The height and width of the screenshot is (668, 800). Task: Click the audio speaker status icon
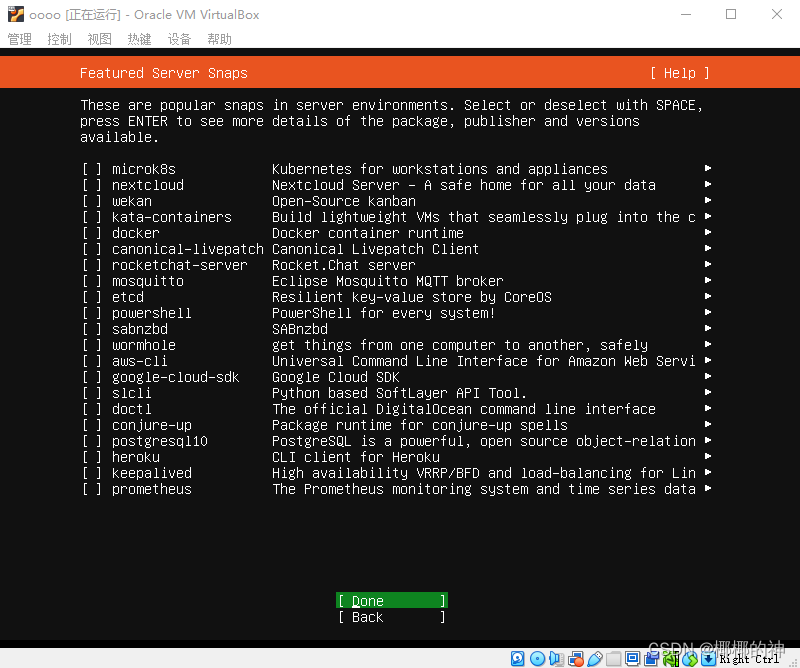pyautogui.click(x=556, y=659)
